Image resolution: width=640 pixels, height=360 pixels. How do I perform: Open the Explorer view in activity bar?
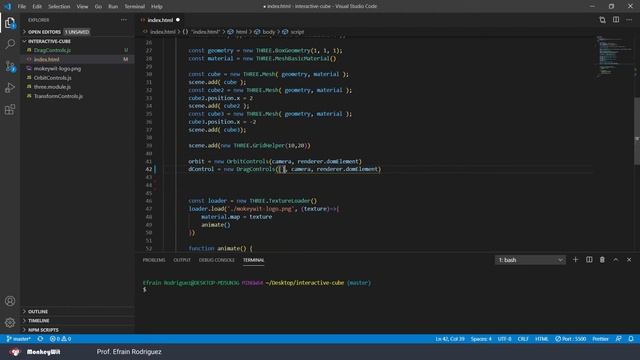pos(10,22)
